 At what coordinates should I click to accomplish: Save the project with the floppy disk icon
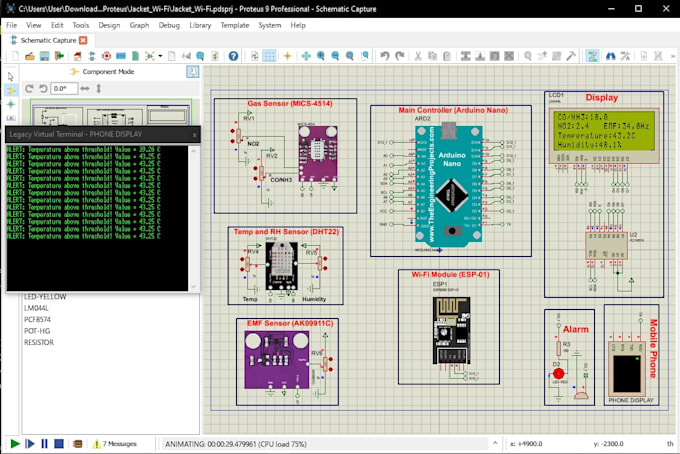point(44,56)
